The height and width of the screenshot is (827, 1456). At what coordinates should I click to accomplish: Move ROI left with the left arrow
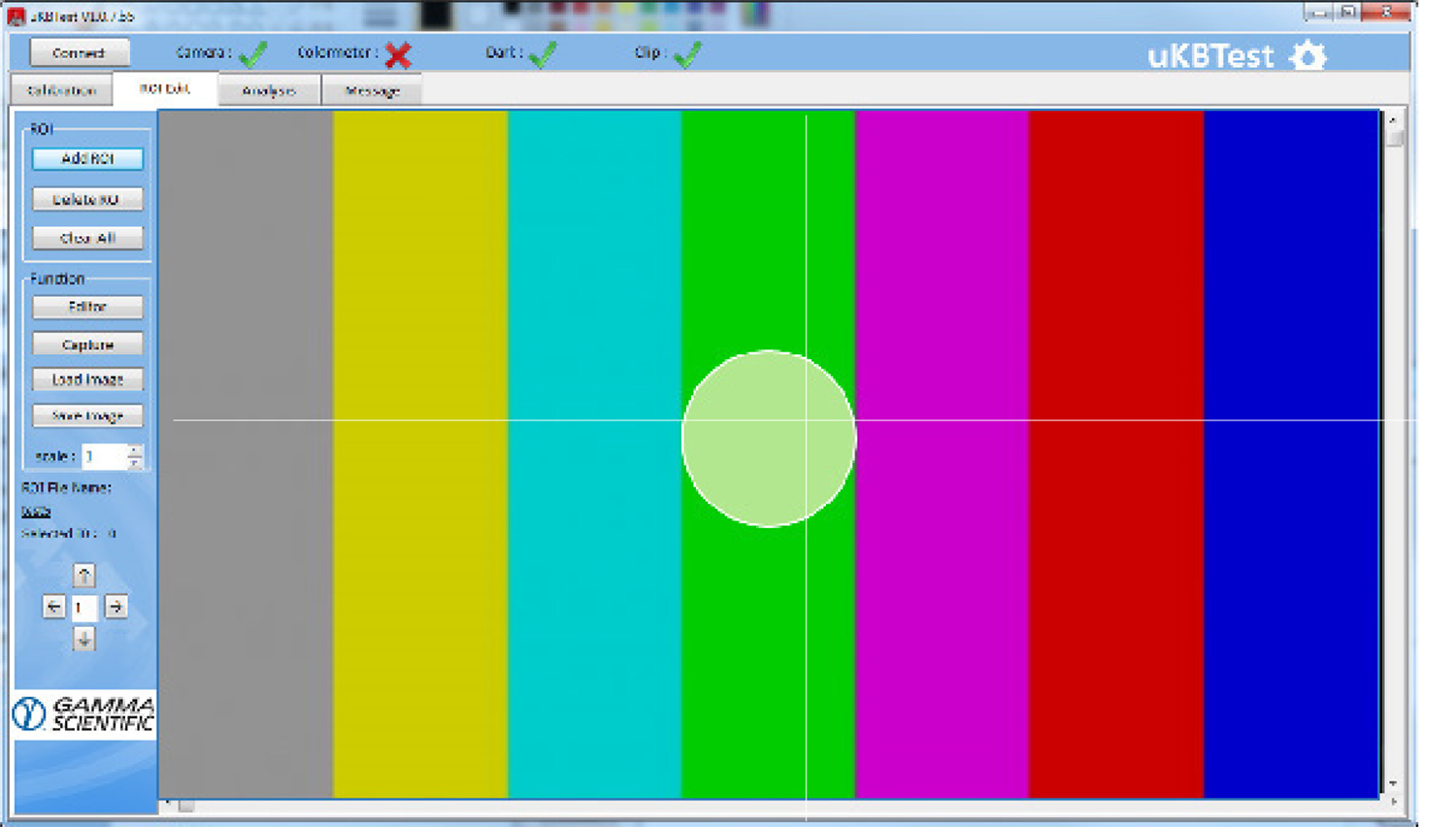[x=53, y=608]
